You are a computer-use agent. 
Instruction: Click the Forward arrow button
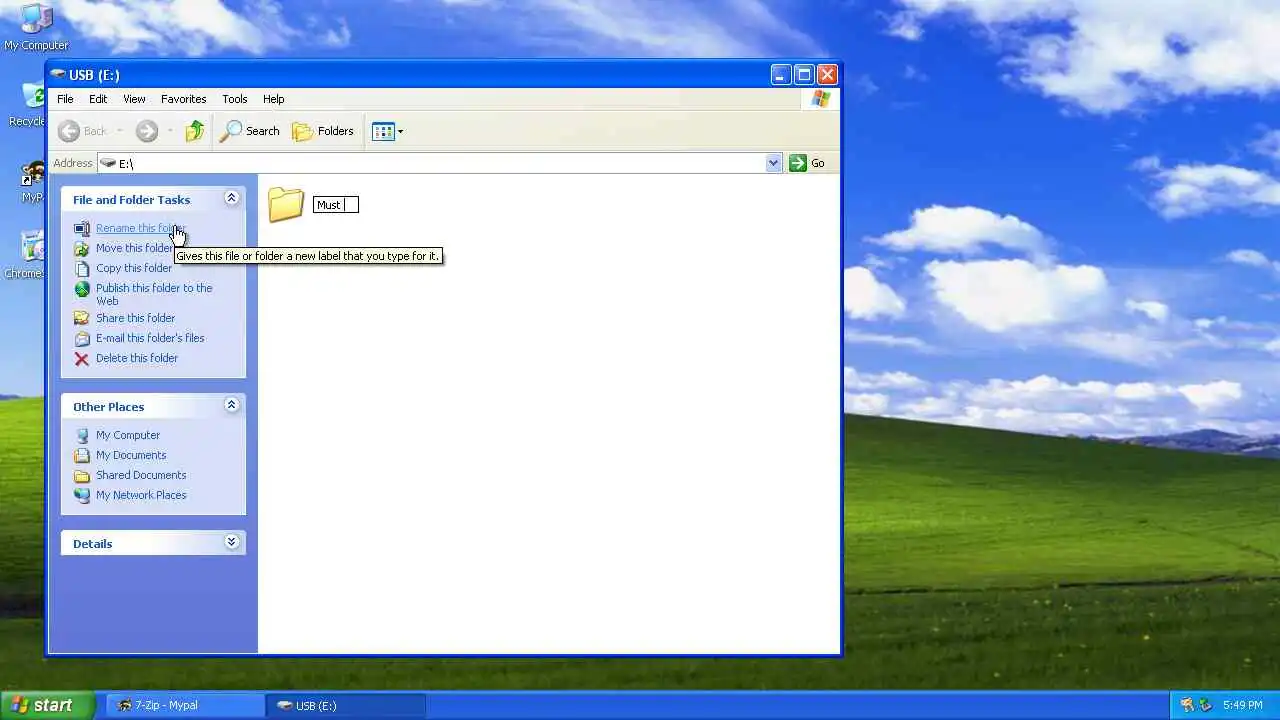point(147,131)
